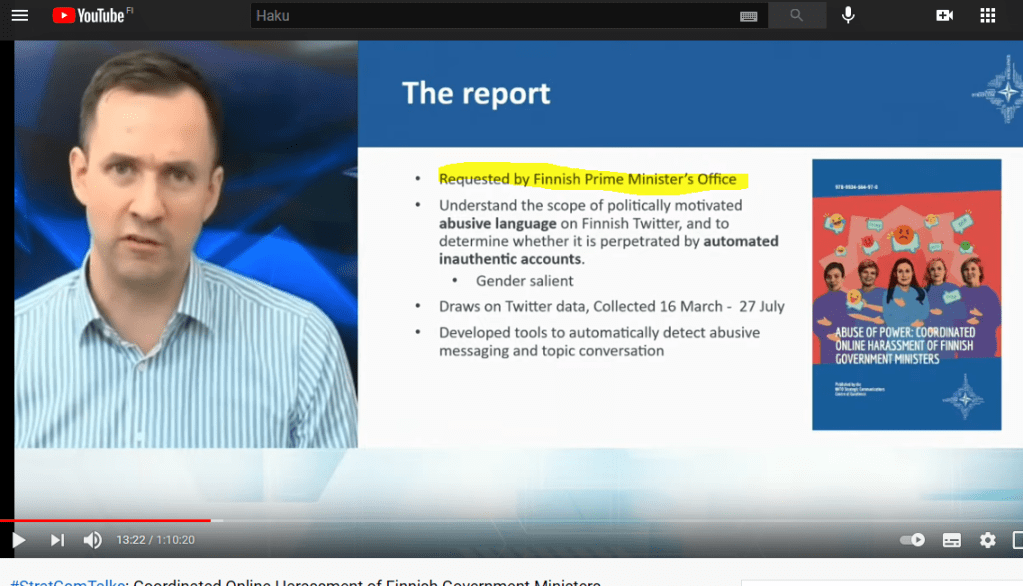1023x586 pixels.
Task: Open the video settings gear
Action: [x=988, y=540]
